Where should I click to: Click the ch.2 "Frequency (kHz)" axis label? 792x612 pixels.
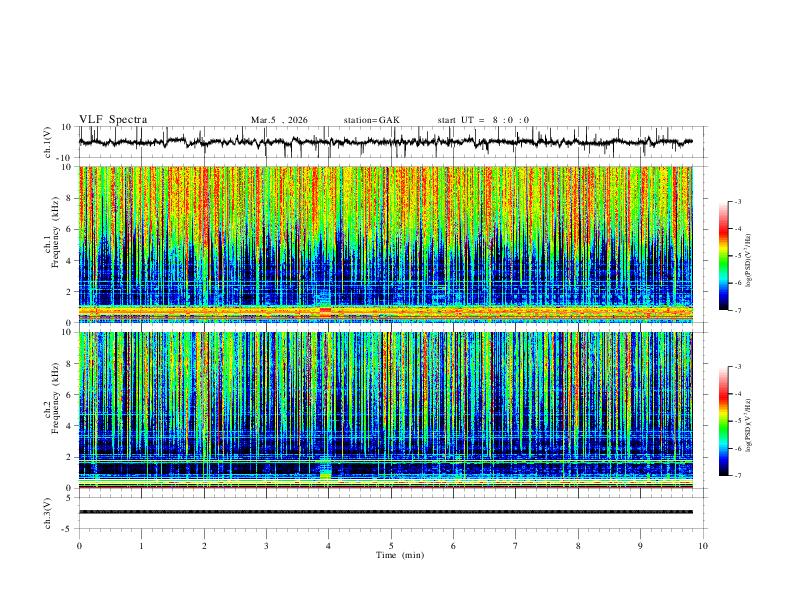56,398
